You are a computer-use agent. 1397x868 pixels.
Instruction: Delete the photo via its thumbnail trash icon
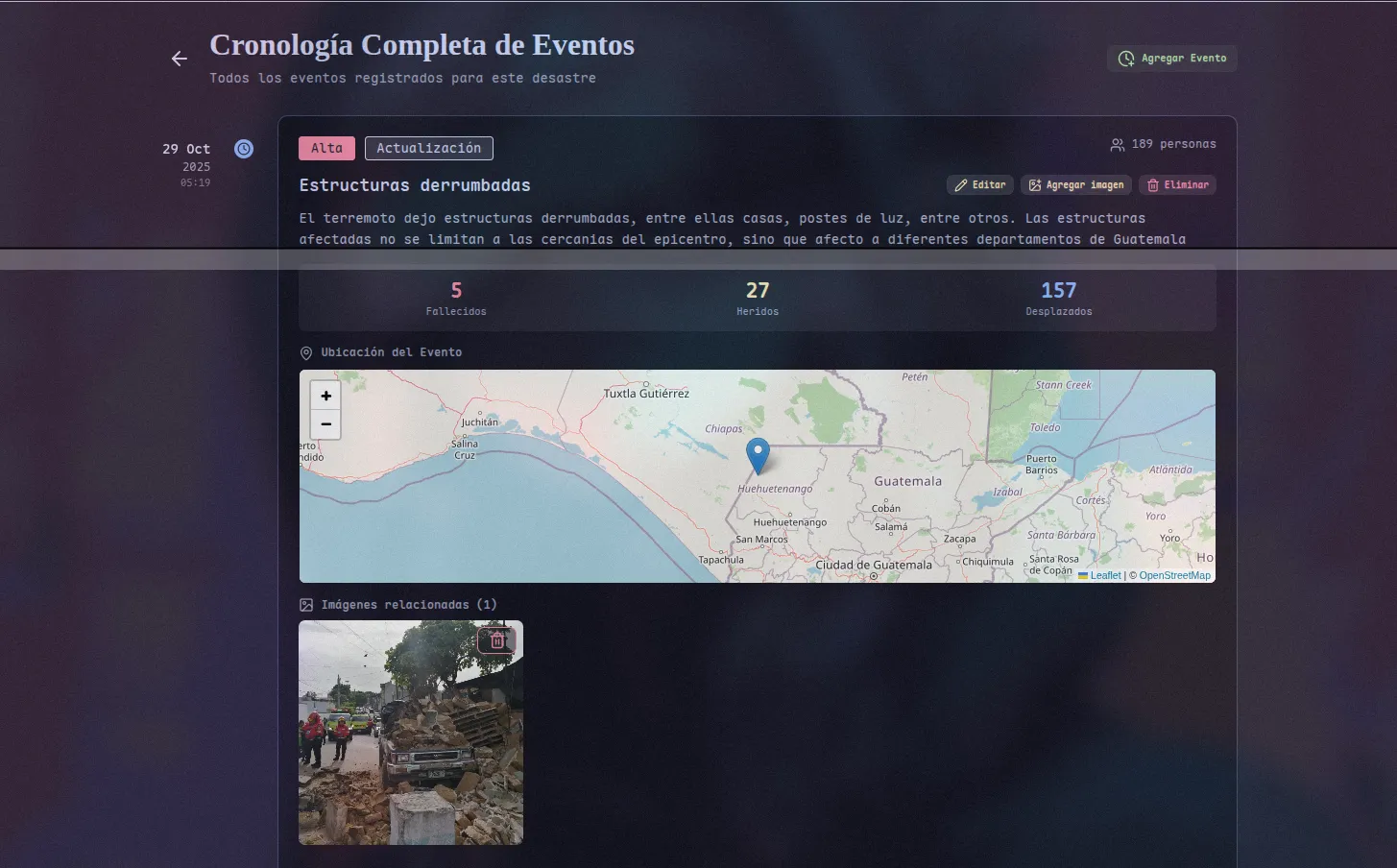click(496, 639)
